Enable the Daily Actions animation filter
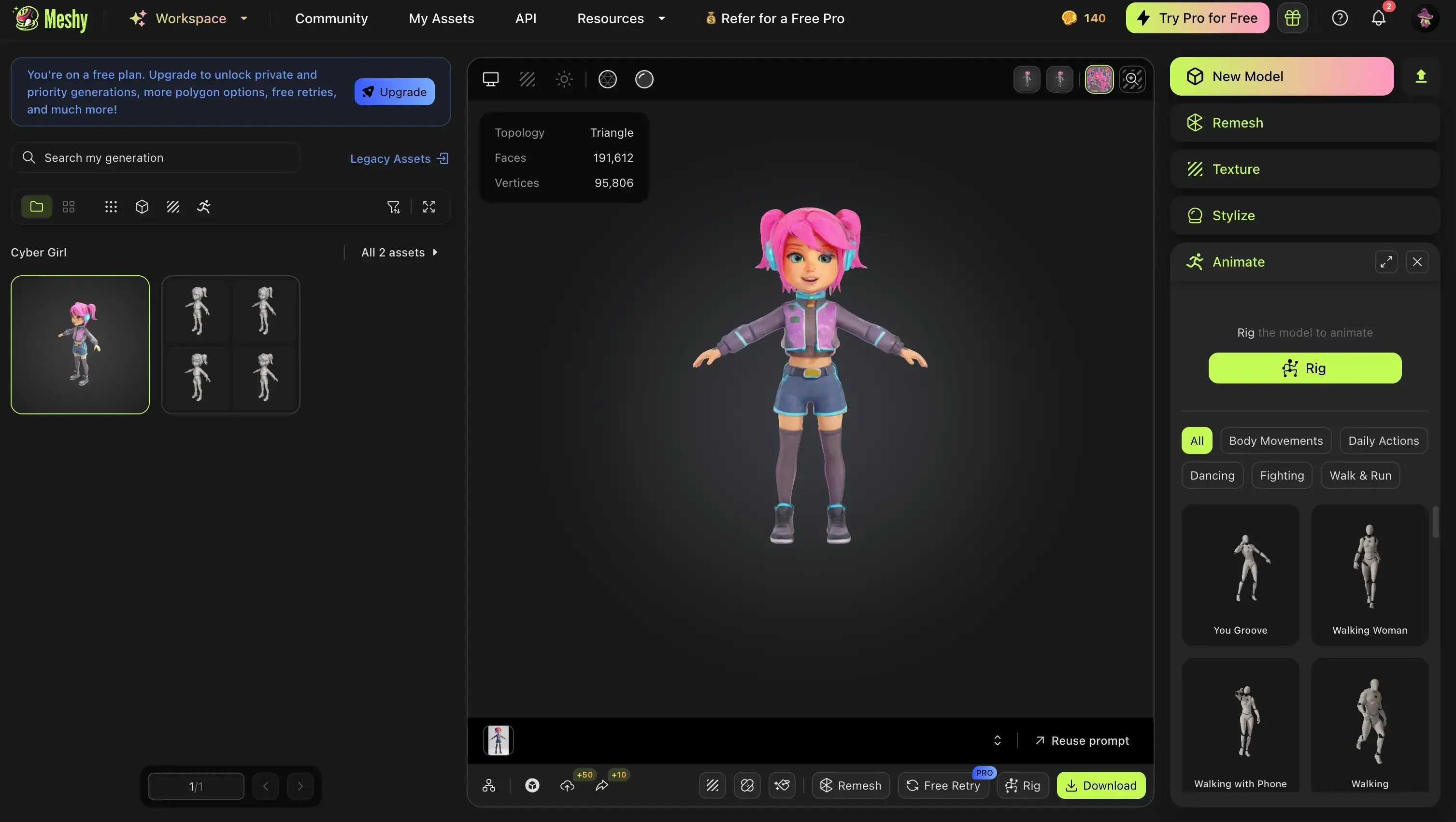This screenshot has height=822, width=1456. [x=1384, y=440]
